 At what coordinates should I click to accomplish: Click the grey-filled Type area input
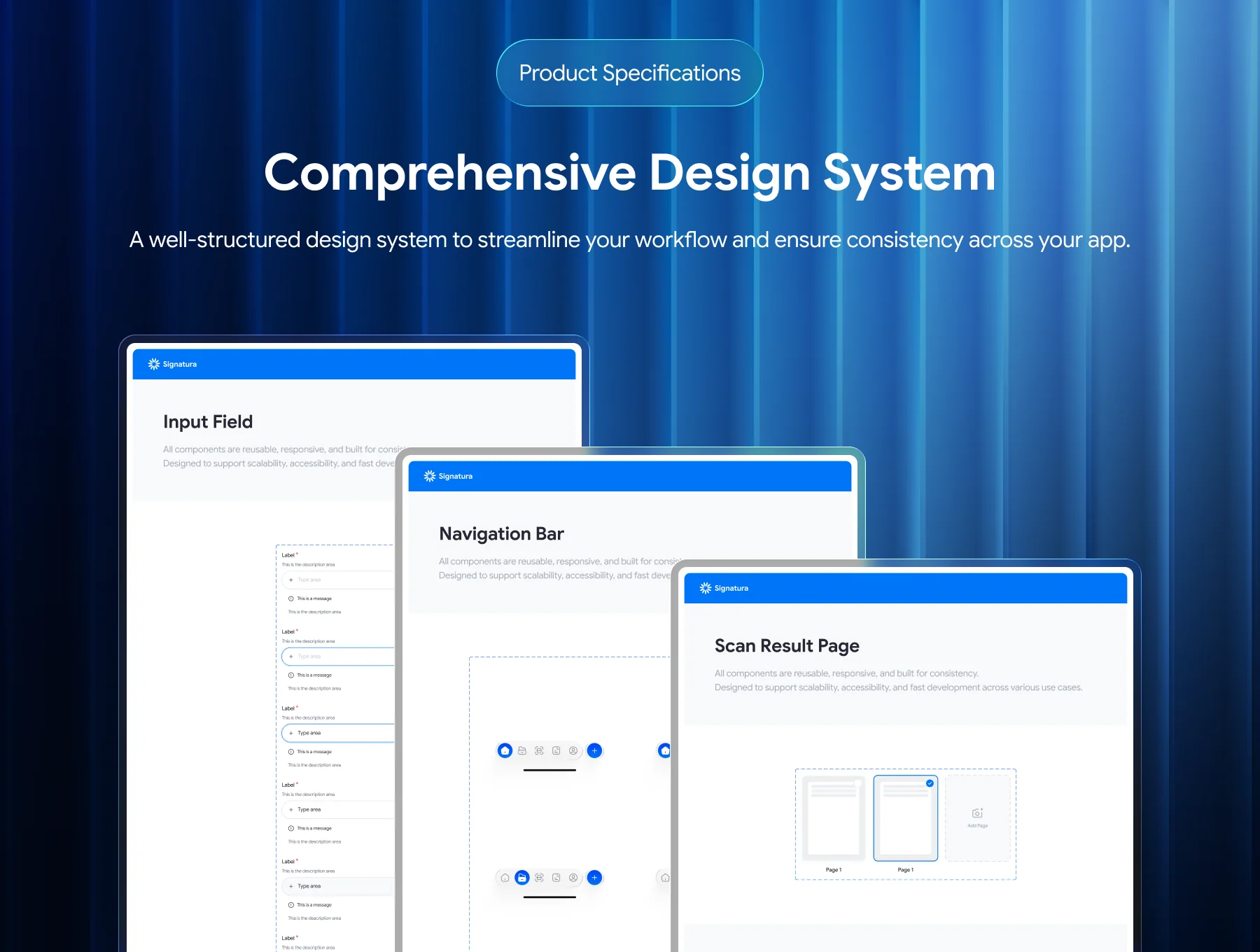(338, 886)
